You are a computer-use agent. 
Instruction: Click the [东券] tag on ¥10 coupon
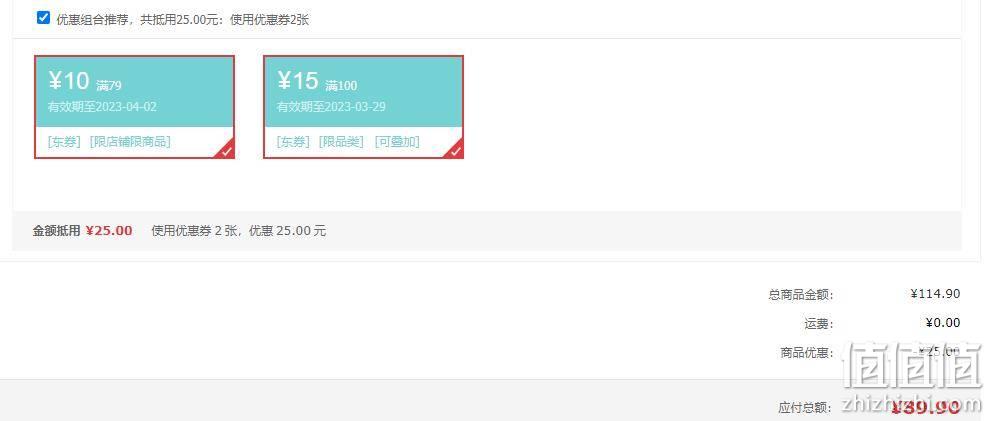pyautogui.click(x=64, y=142)
